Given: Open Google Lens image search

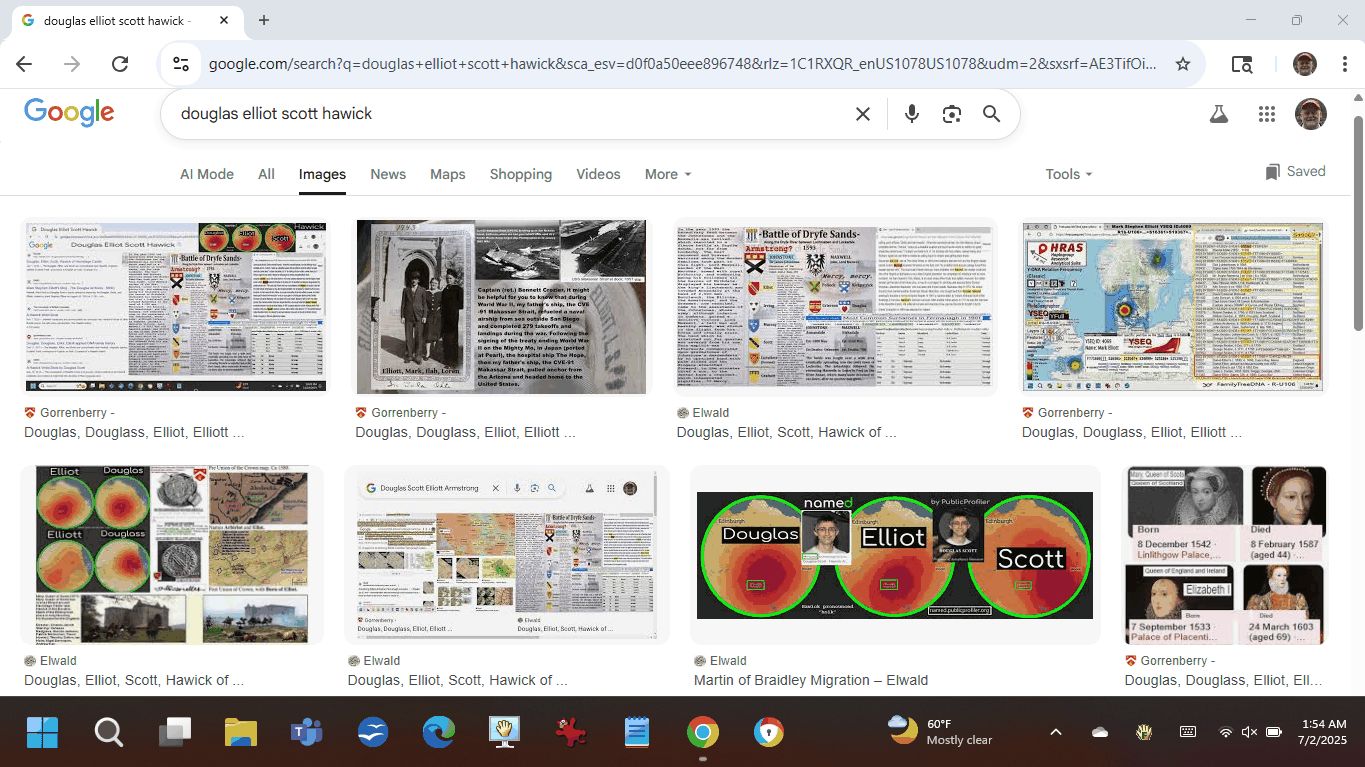Looking at the screenshot, I should pos(951,114).
